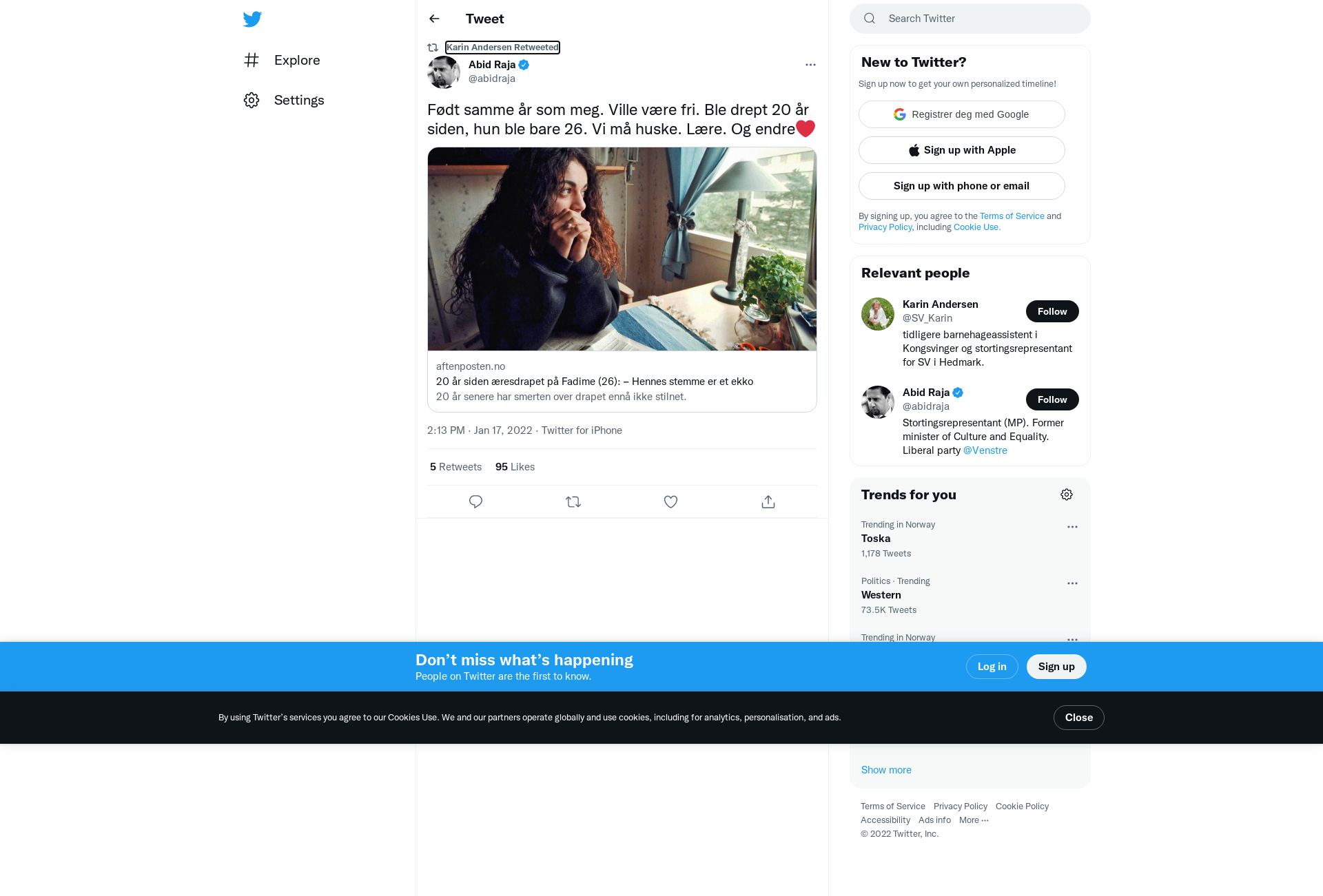Click the Twitter bird logo
This screenshot has width=1323, height=896.
pyautogui.click(x=252, y=19)
